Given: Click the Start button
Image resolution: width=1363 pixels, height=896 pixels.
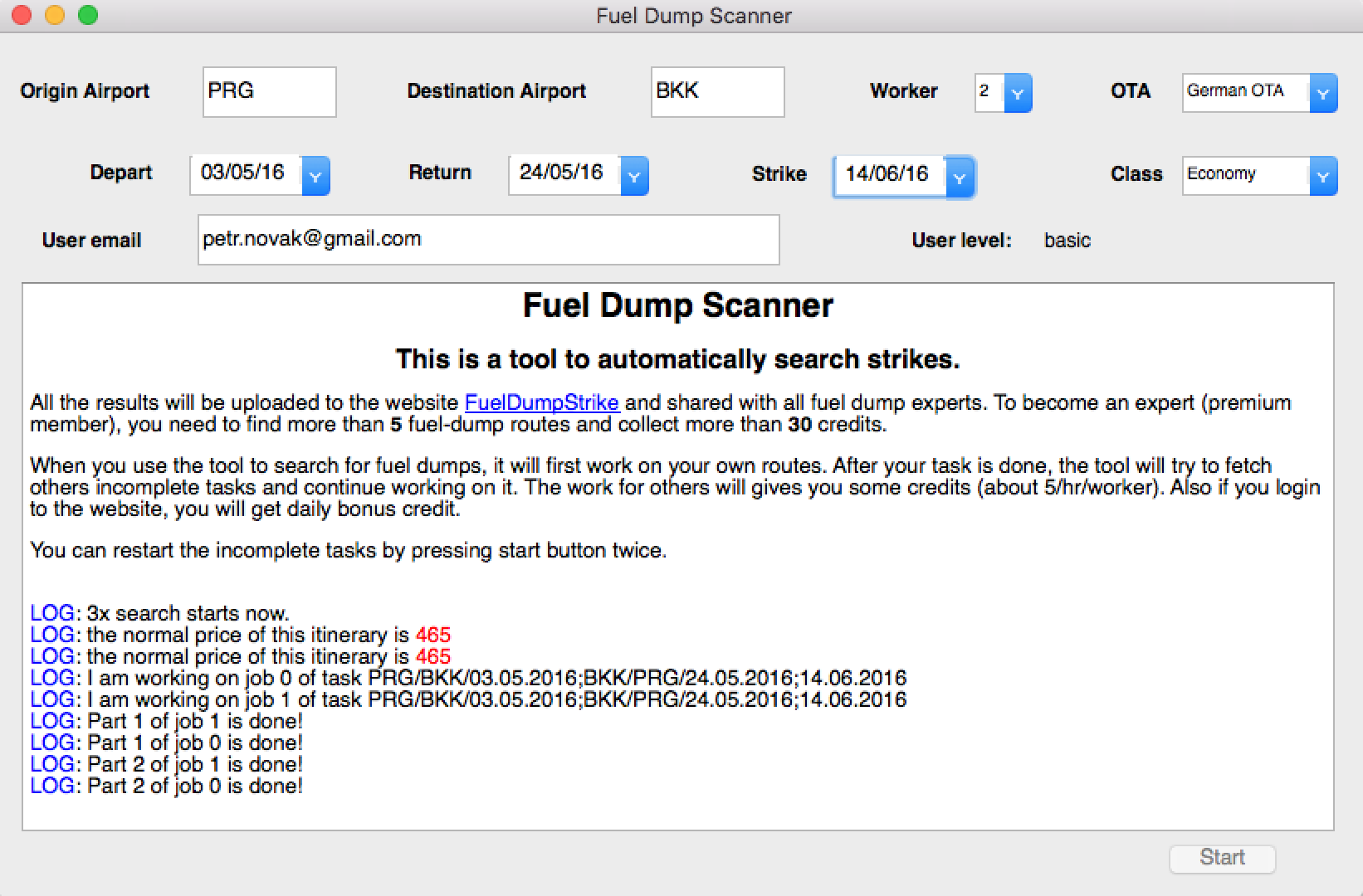Looking at the screenshot, I should tap(1222, 858).
